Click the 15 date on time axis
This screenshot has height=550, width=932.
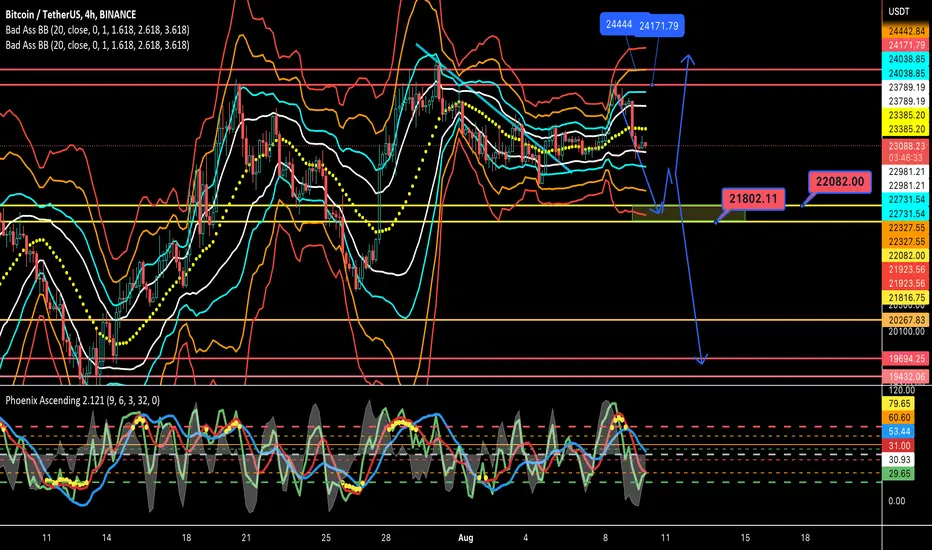745,538
